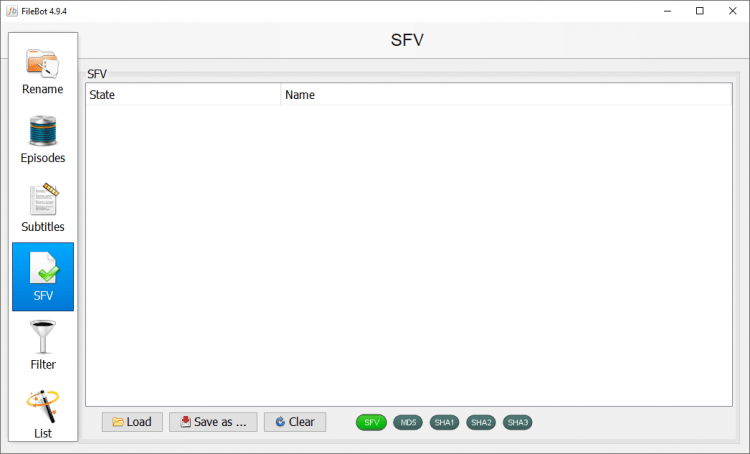Viewport: 750px width, 454px height.
Task: Select the Subtitles panel icon
Action: tap(44, 199)
